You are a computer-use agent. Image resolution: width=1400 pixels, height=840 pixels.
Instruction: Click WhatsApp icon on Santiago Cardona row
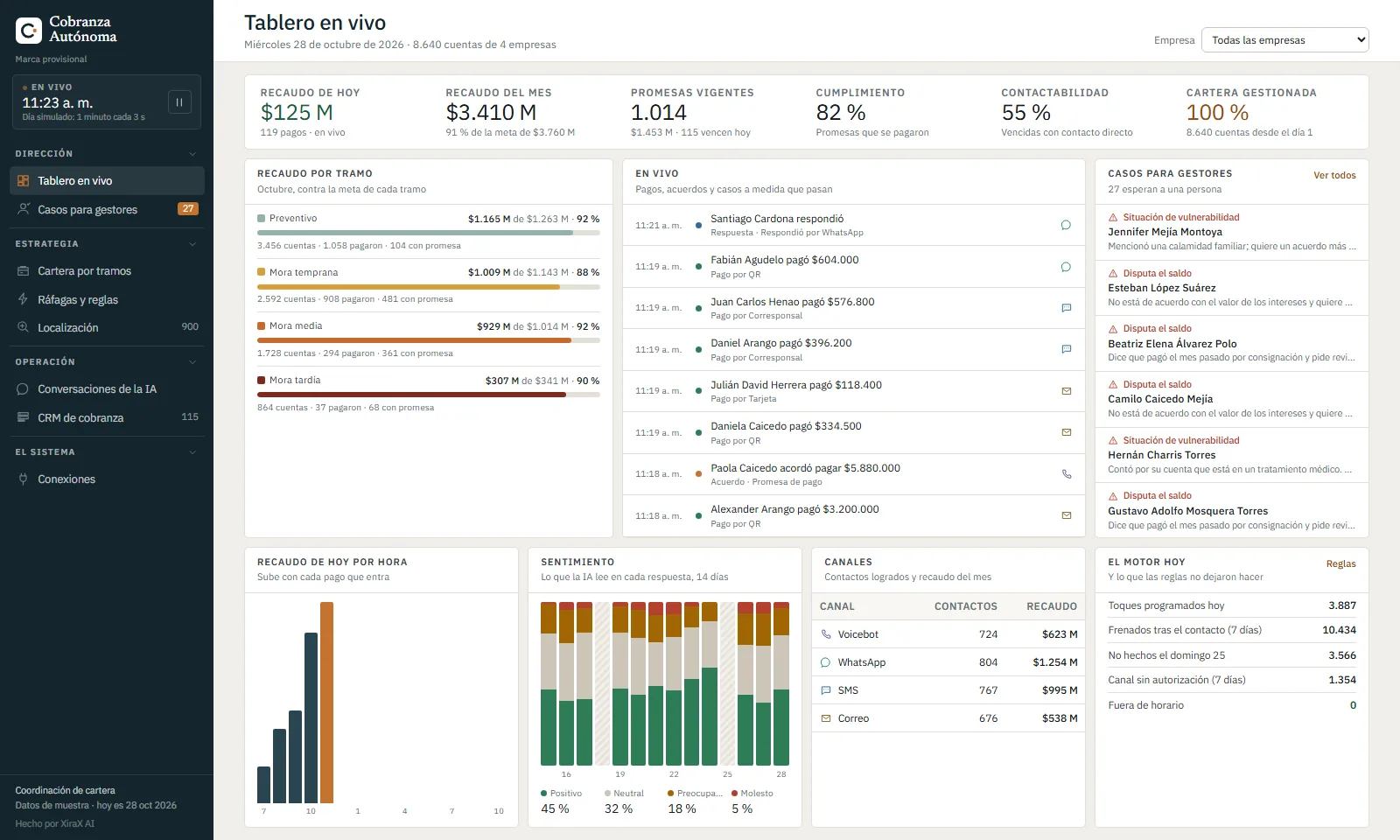pos(1066,225)
